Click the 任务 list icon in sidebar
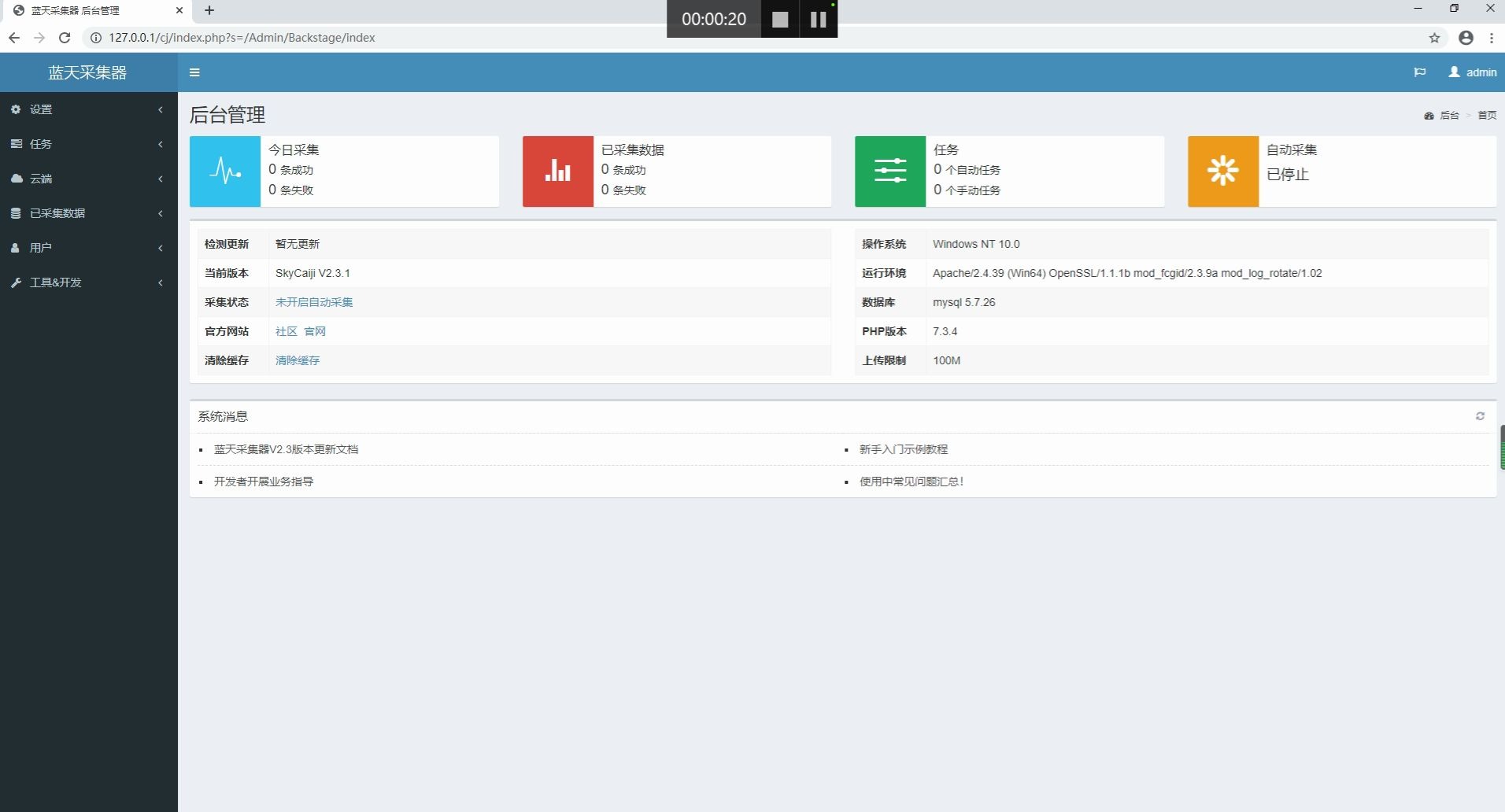The width and height of the screenshot is (1505, 812). click(16, 144)
